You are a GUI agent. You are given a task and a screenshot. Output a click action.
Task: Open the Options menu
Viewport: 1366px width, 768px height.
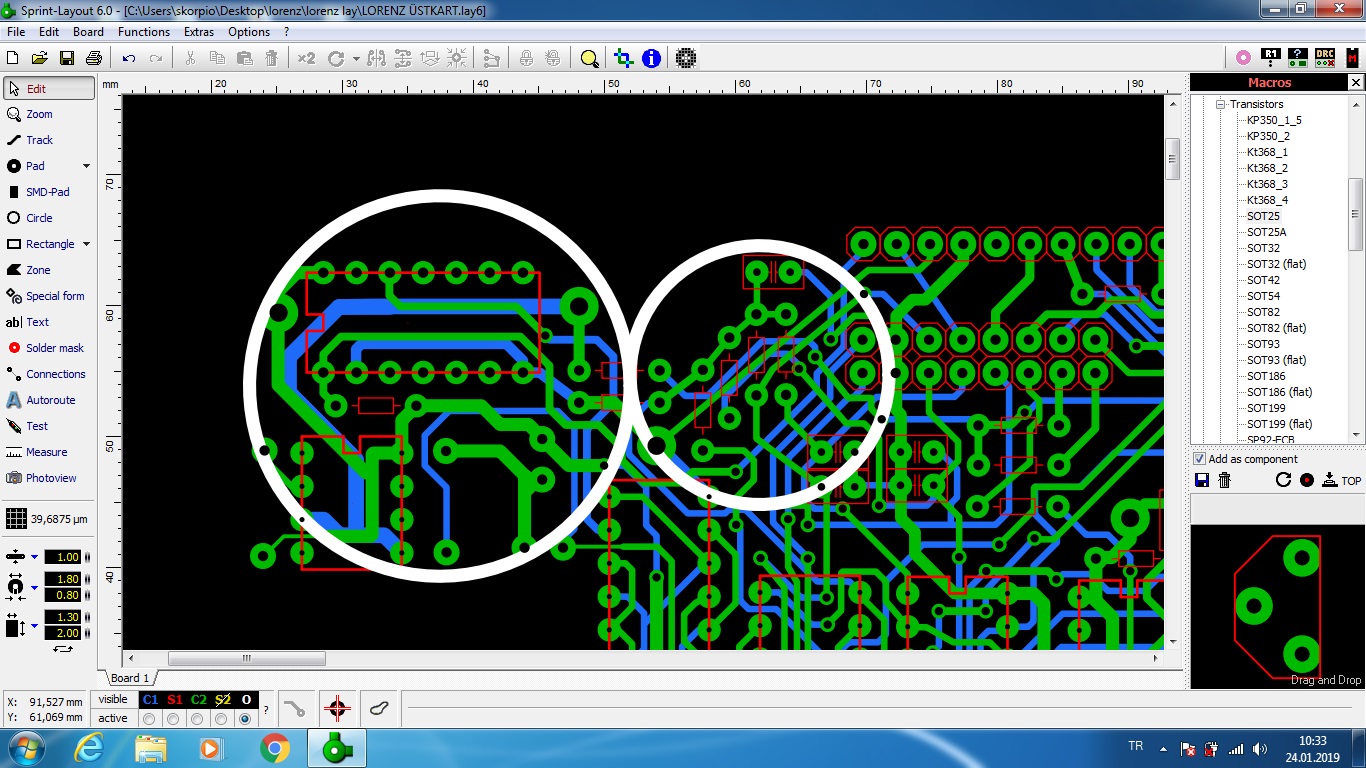[x=249, y=32]
